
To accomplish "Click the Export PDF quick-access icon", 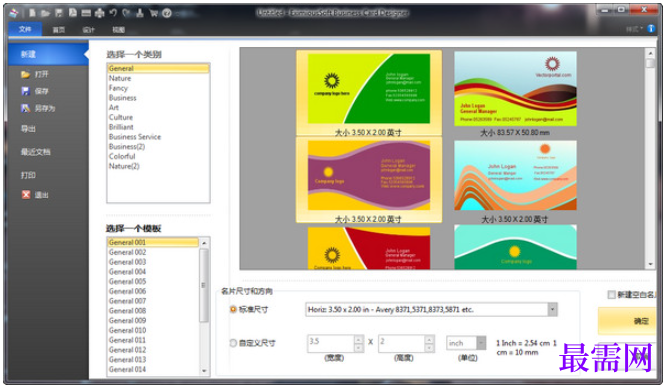I will pos(73,13).
